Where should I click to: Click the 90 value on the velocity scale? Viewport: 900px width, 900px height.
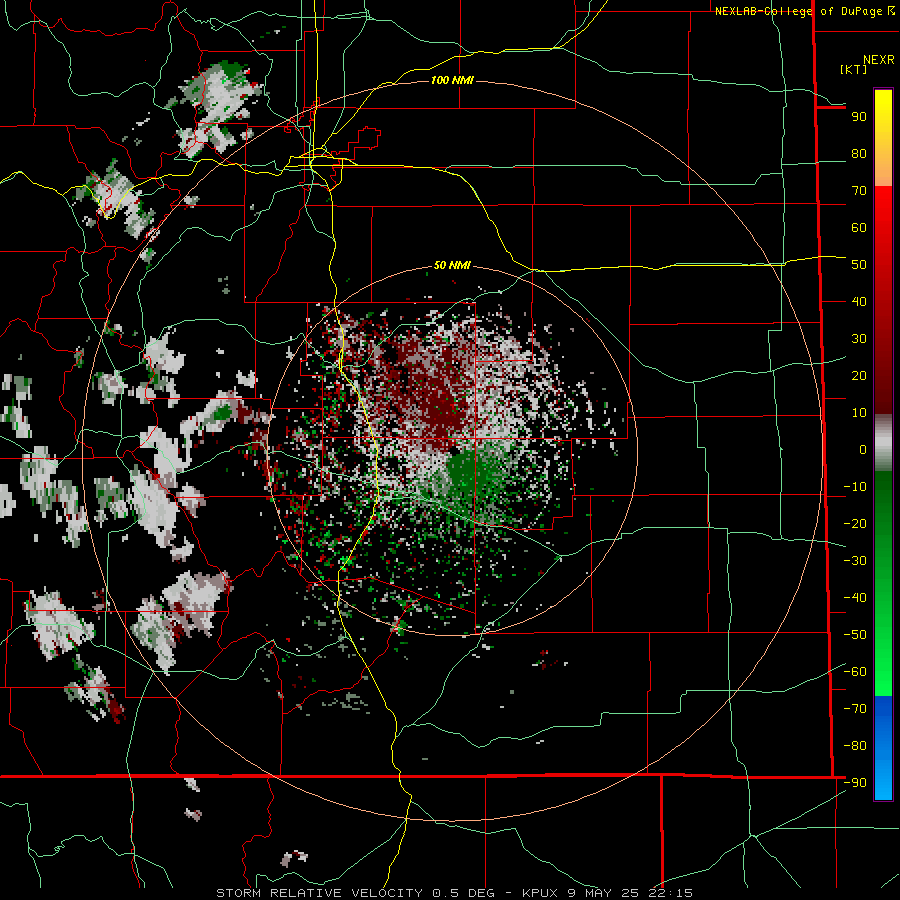point(859,117)
